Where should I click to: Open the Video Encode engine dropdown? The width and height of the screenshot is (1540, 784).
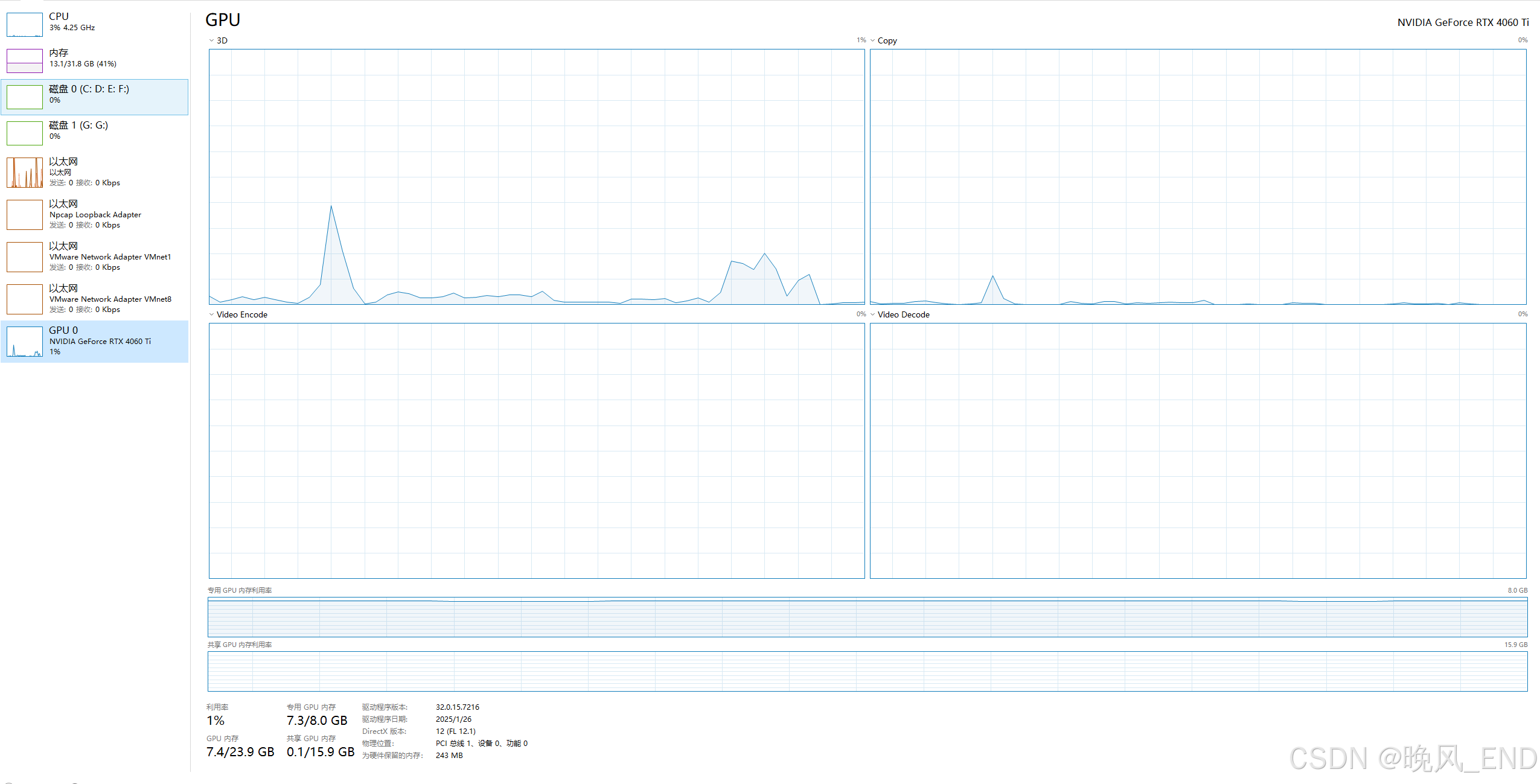[212, 314]
